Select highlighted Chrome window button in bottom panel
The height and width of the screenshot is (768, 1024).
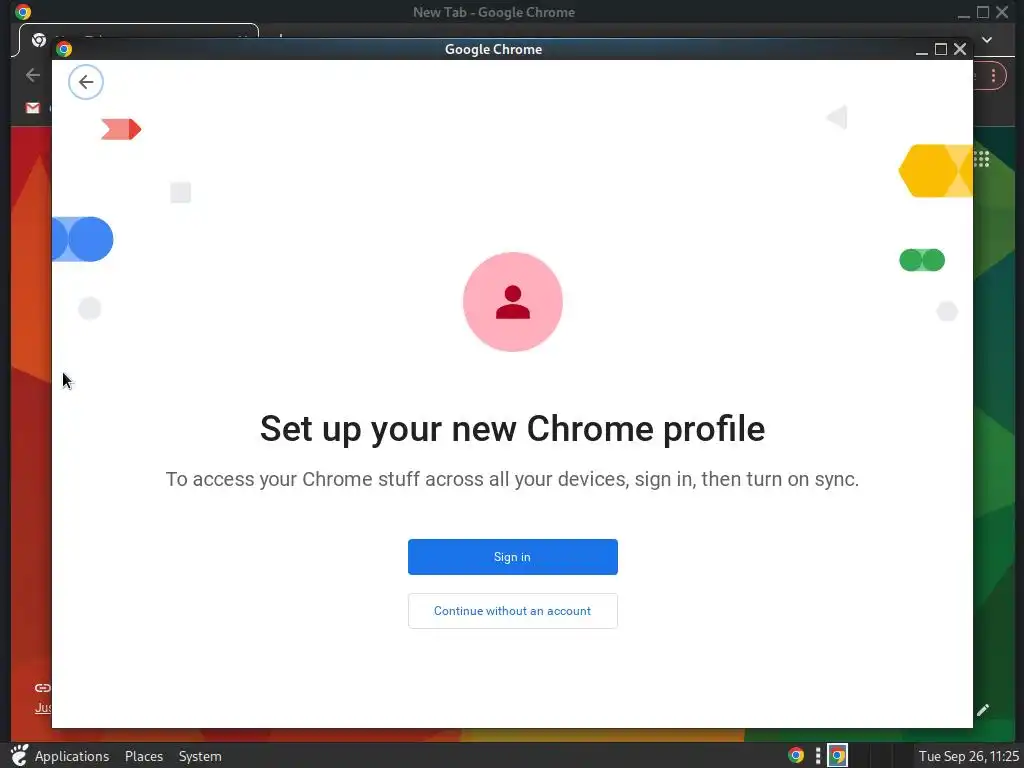837,756
